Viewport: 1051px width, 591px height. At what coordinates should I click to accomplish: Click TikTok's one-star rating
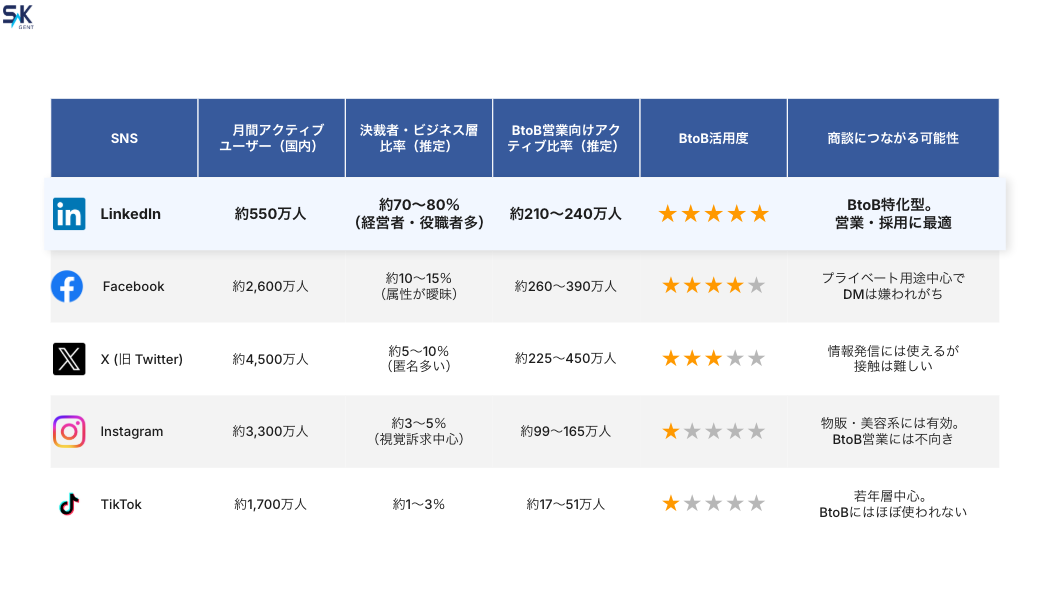tap(713, 504)
